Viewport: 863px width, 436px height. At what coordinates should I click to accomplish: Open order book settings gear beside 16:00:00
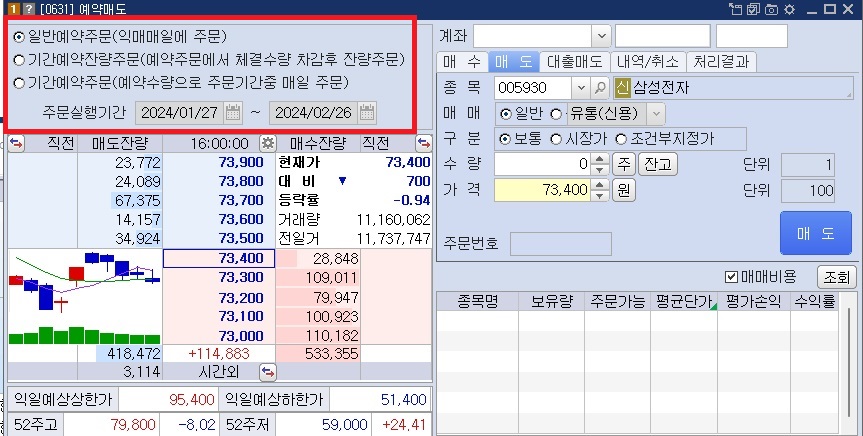pyautogui.click(x=268, y=144)
